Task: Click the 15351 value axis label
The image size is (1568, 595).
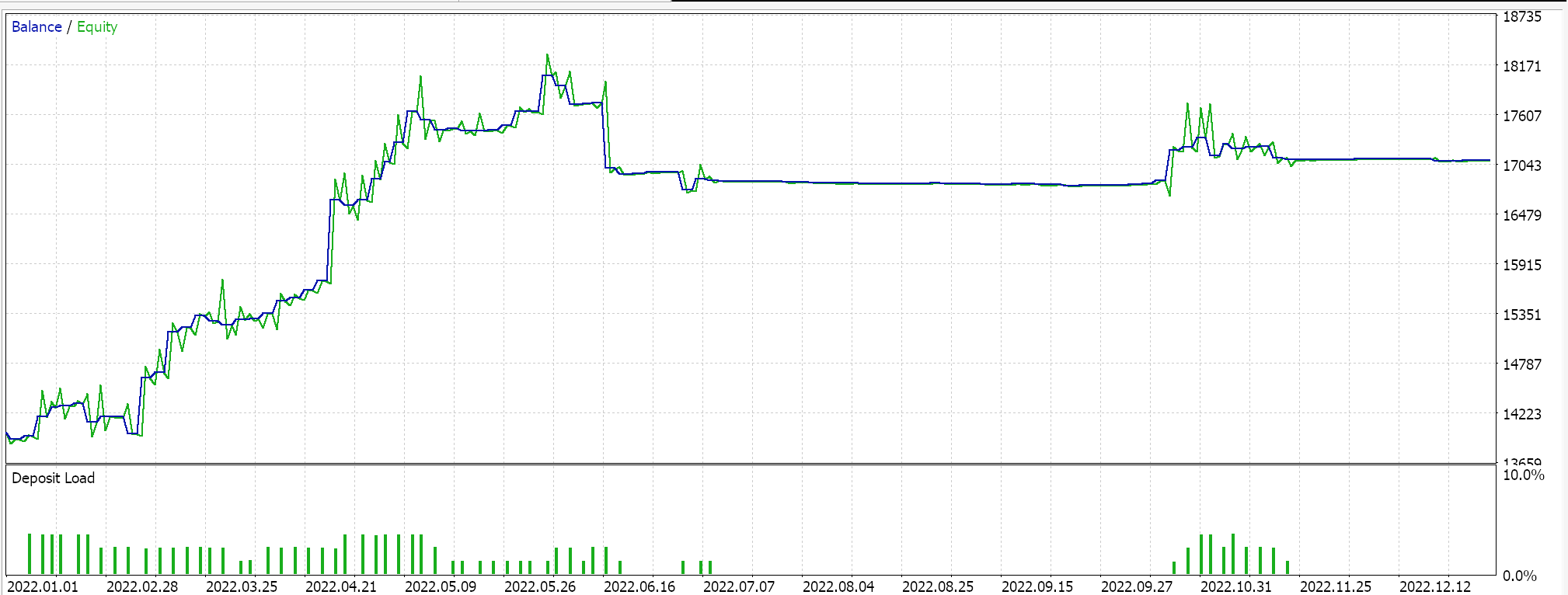Action: pos(1522,315)
